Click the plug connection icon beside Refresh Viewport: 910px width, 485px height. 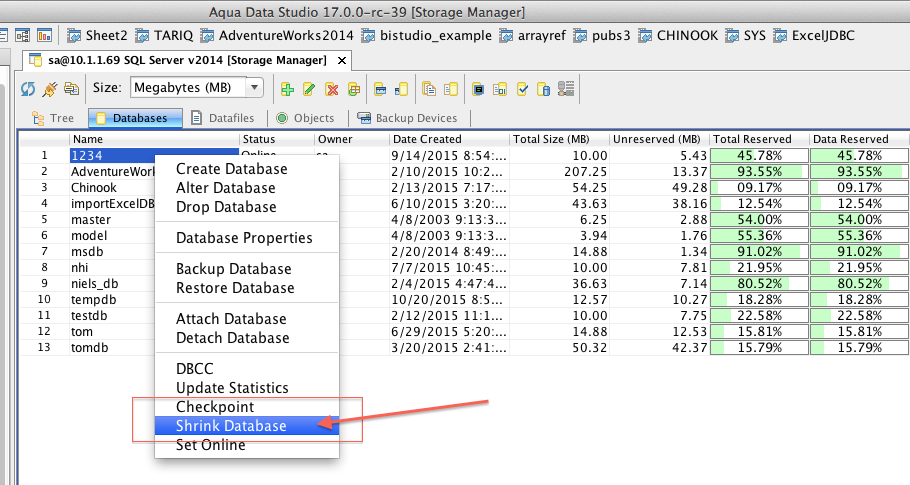(50, 89)
